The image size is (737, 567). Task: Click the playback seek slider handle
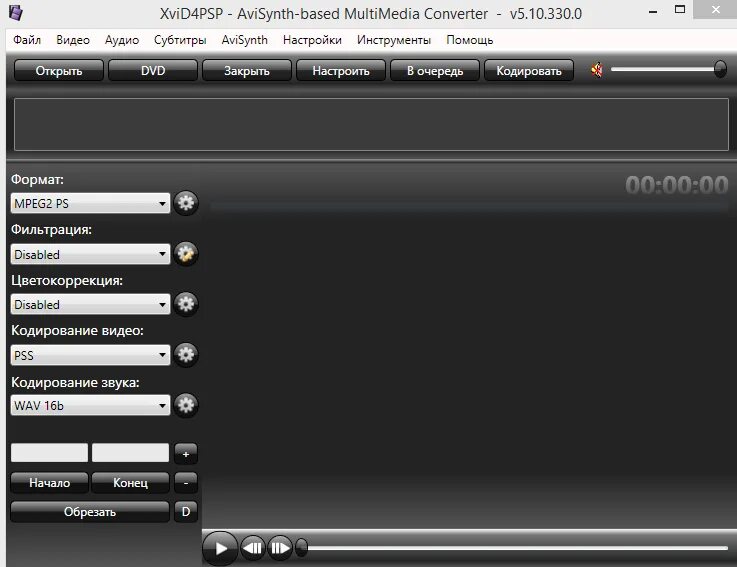(302, 548)
